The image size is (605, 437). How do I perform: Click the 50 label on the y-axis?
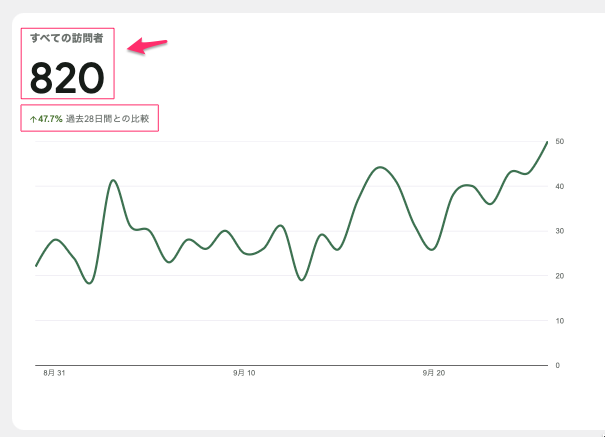(x=560, y=141)
